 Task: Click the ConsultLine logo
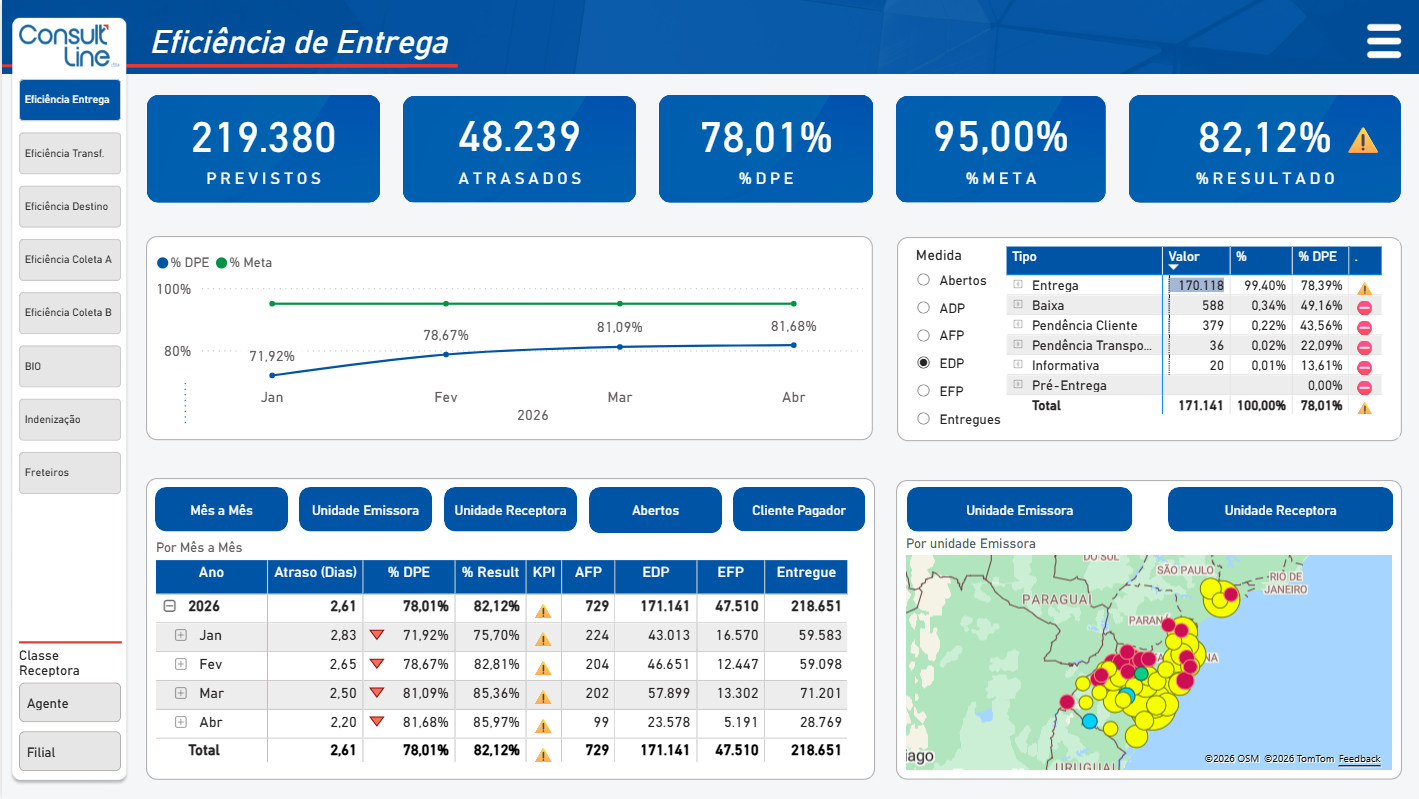[x=70, y=46]
